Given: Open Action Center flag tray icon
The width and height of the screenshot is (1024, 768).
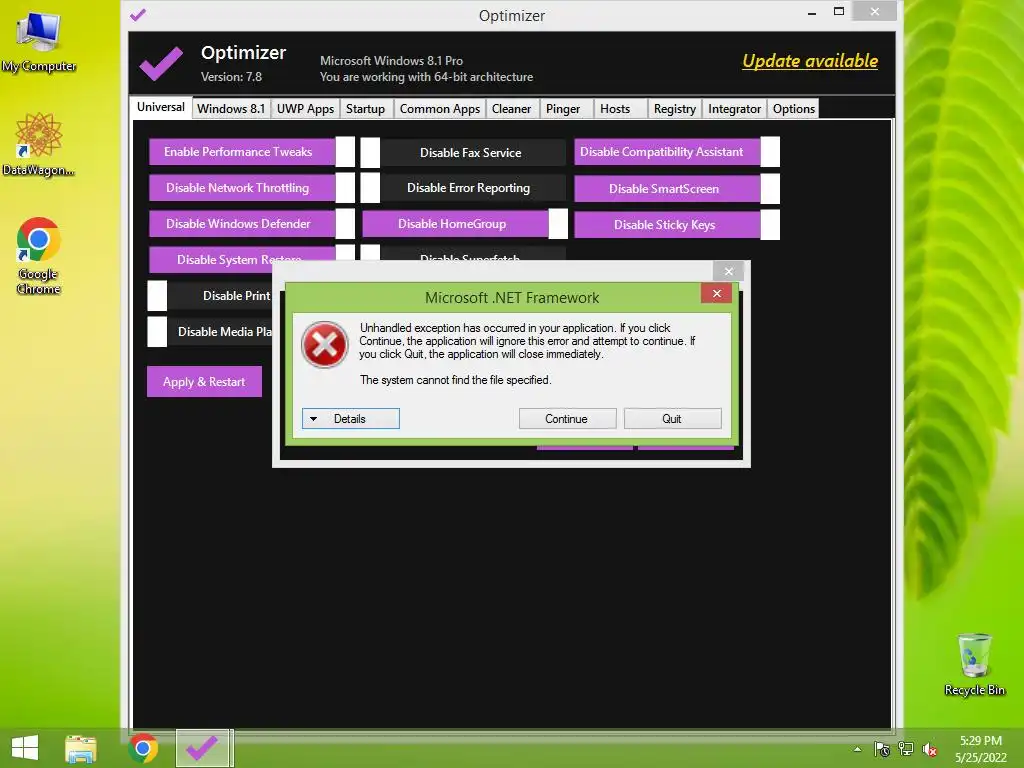Looking at the screenshot, I should click(x=882, y=749).
